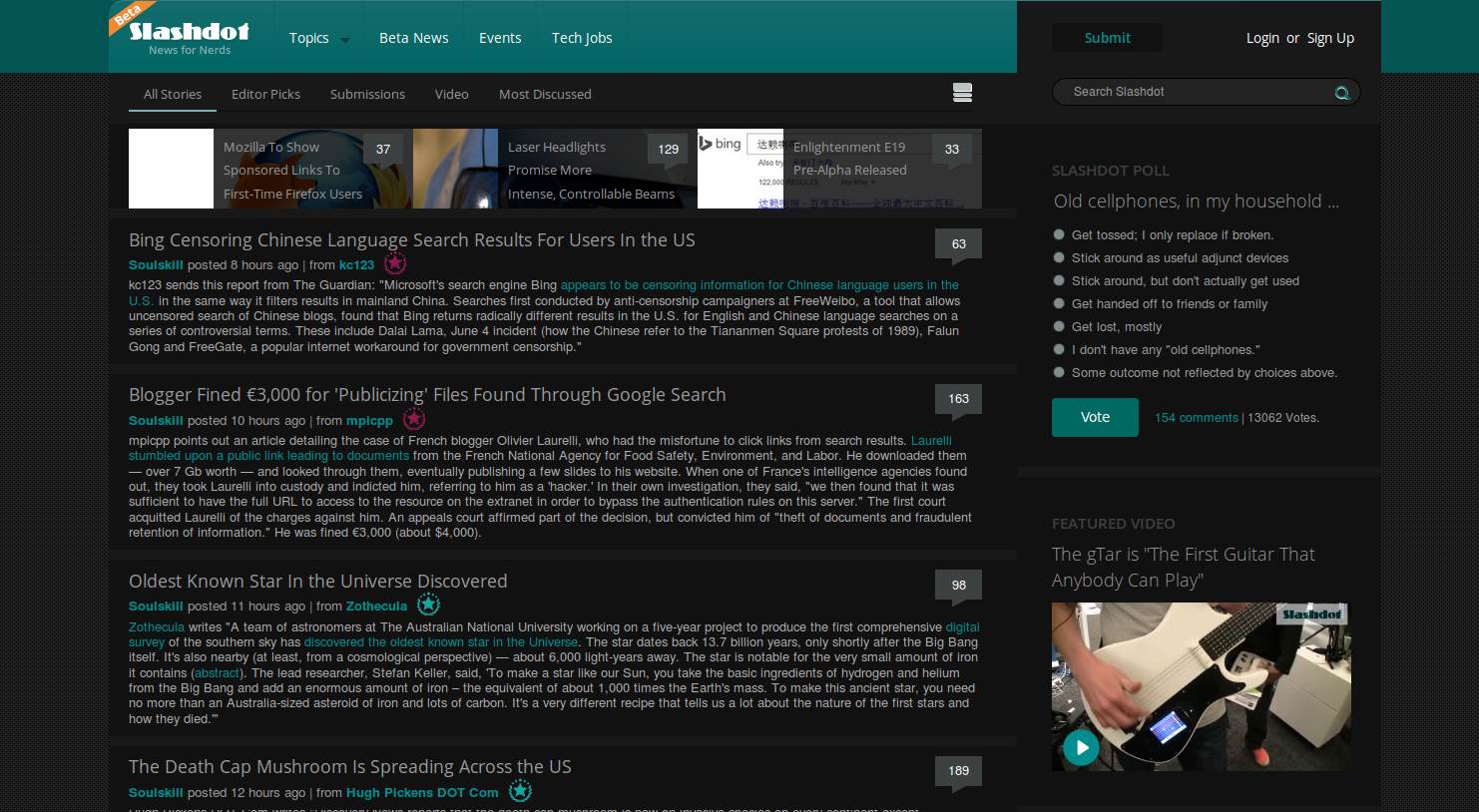Image resolution: width=1479 pixels, height=812 pixels.
Task: Click the Bing logo in the story carousel
Action: (x=722, y=143)
